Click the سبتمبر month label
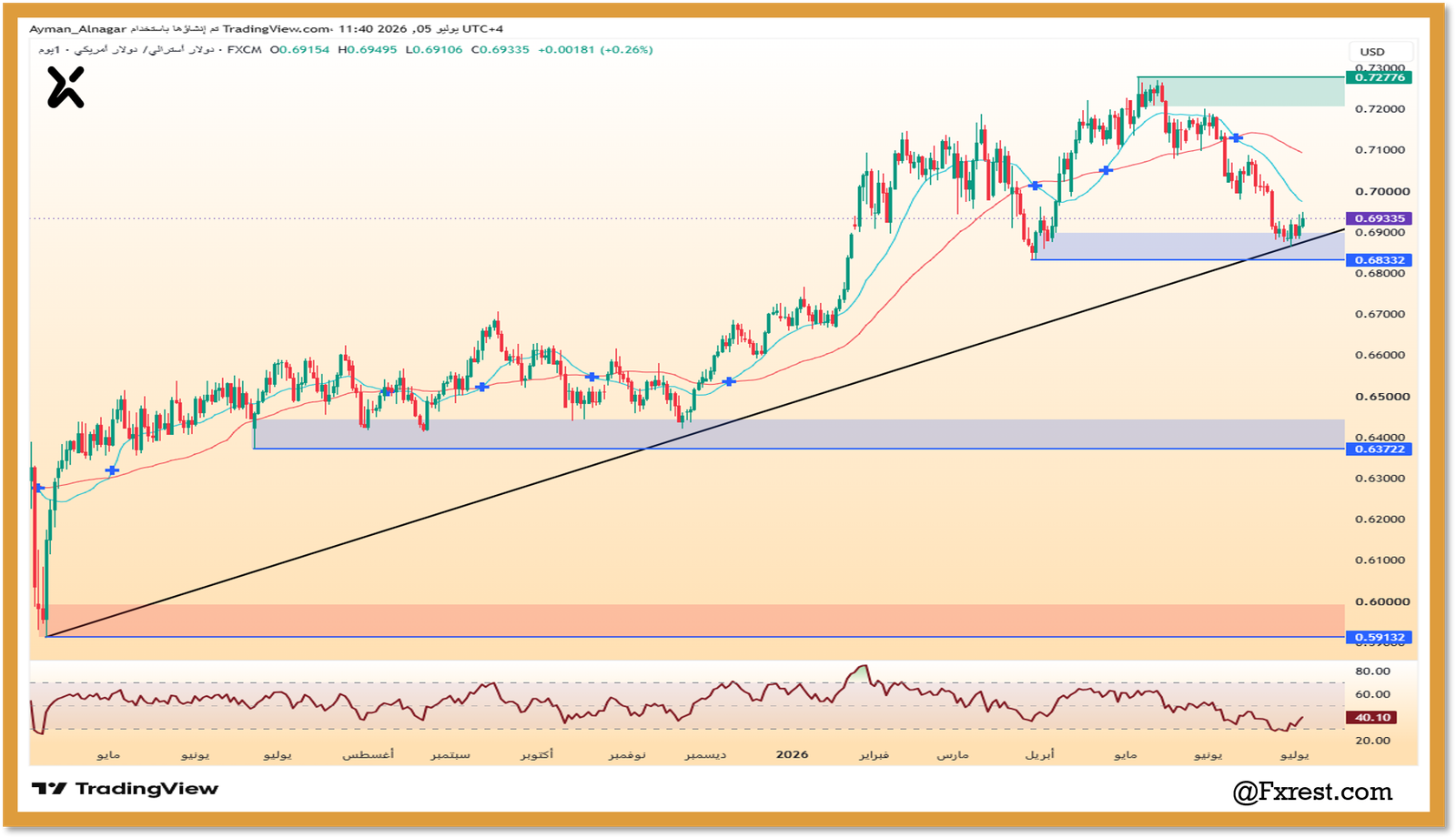 tap(450, 755)
